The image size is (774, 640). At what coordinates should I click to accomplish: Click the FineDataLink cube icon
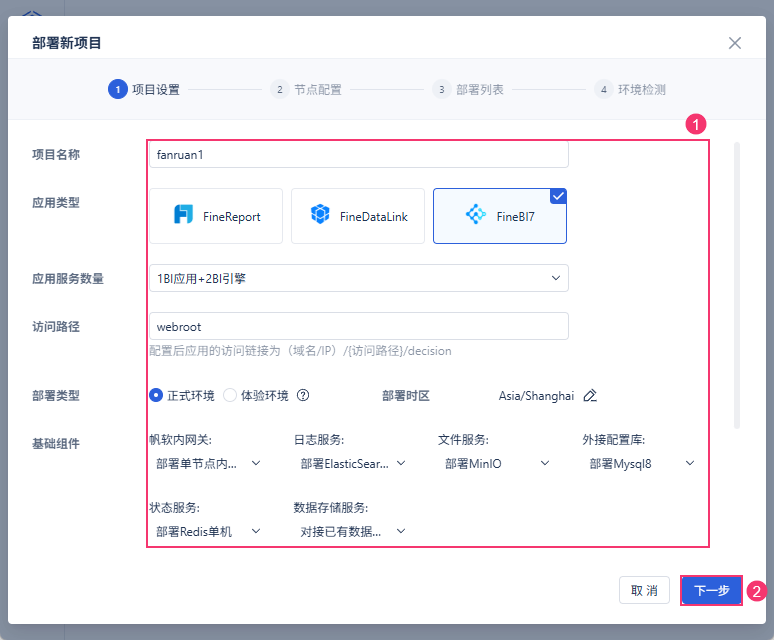pos(320,214)
